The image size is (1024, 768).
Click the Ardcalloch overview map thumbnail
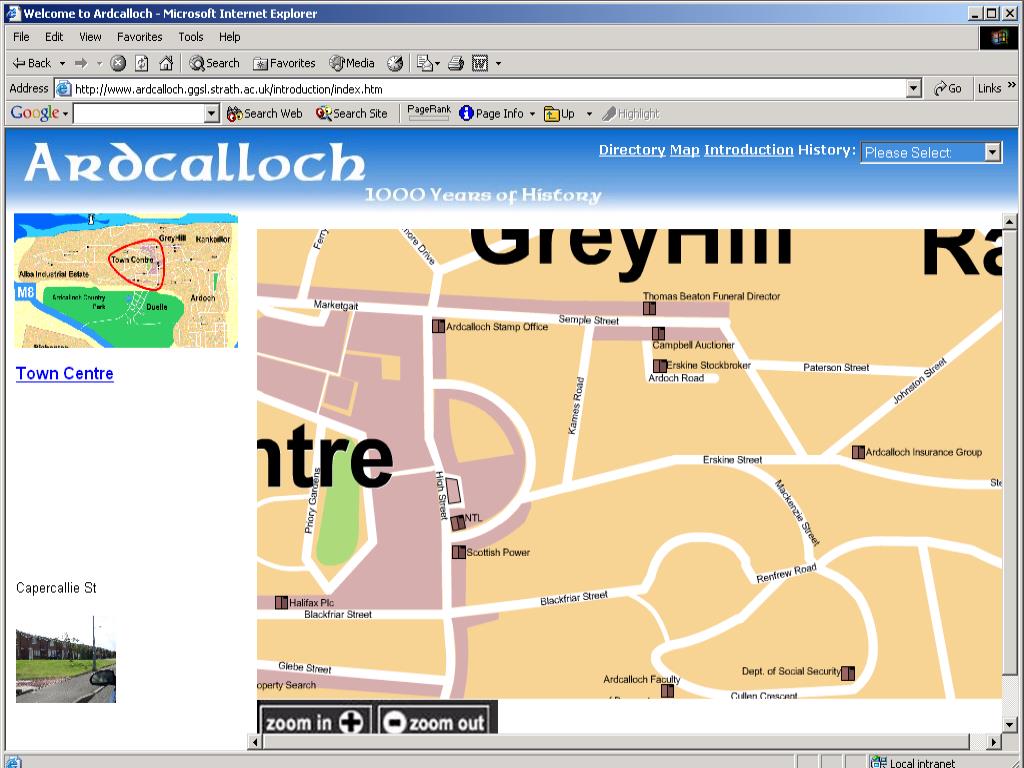(x=126, y=280)
